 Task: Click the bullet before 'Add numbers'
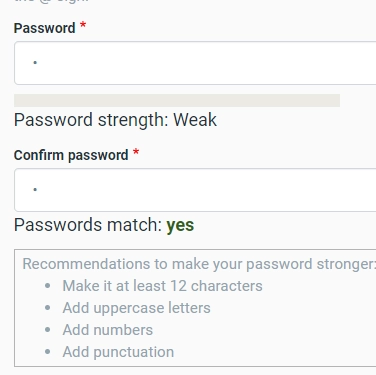click(x=48, y=330)
